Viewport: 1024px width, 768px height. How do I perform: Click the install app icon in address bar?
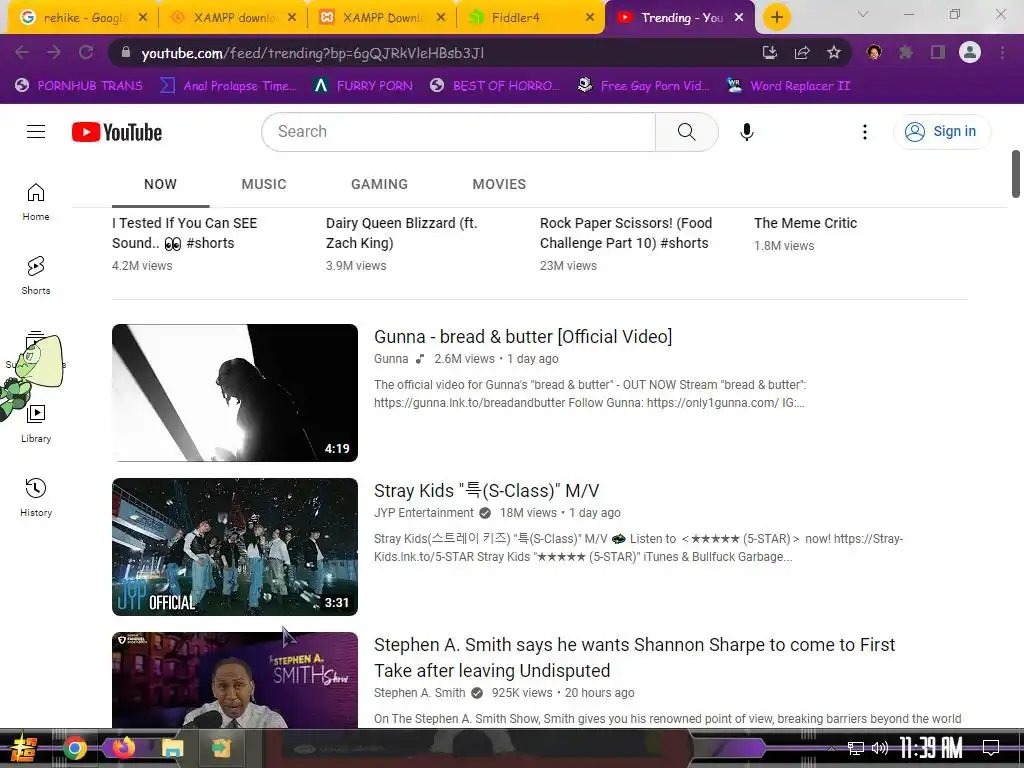coord(770,52)
